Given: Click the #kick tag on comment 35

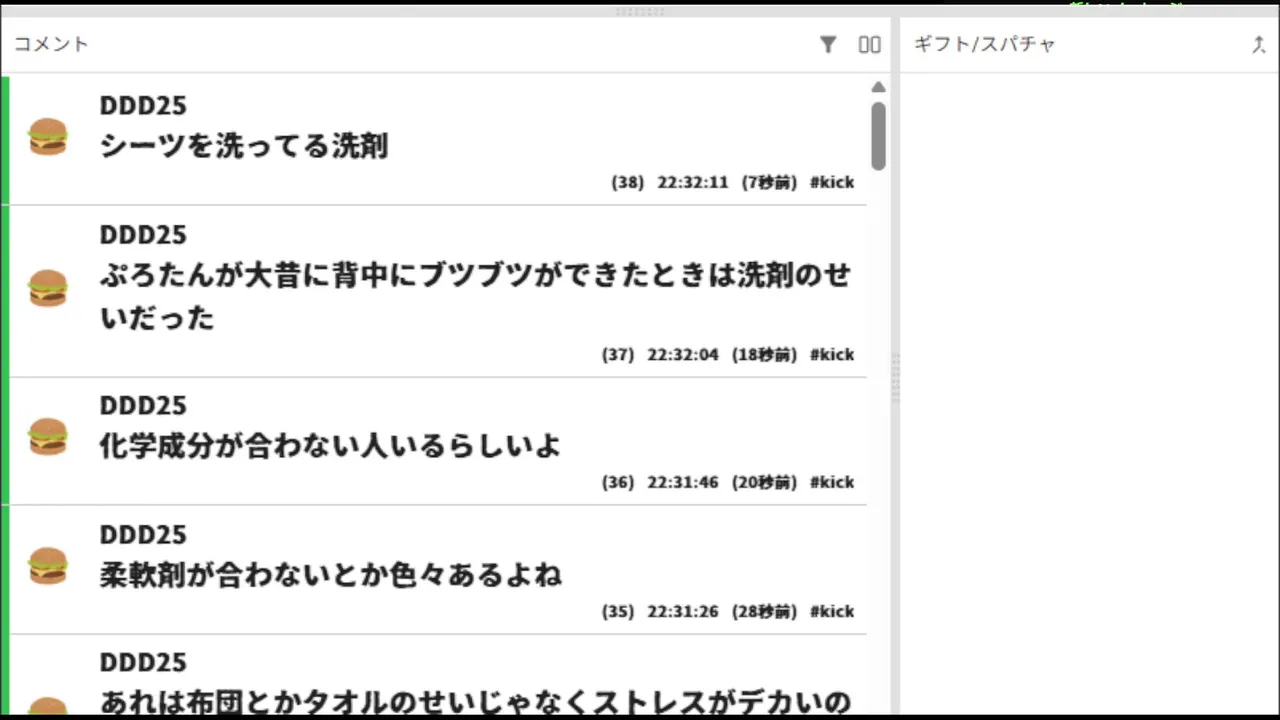Looking at the screenshot, I should click(x=832, y=612).
